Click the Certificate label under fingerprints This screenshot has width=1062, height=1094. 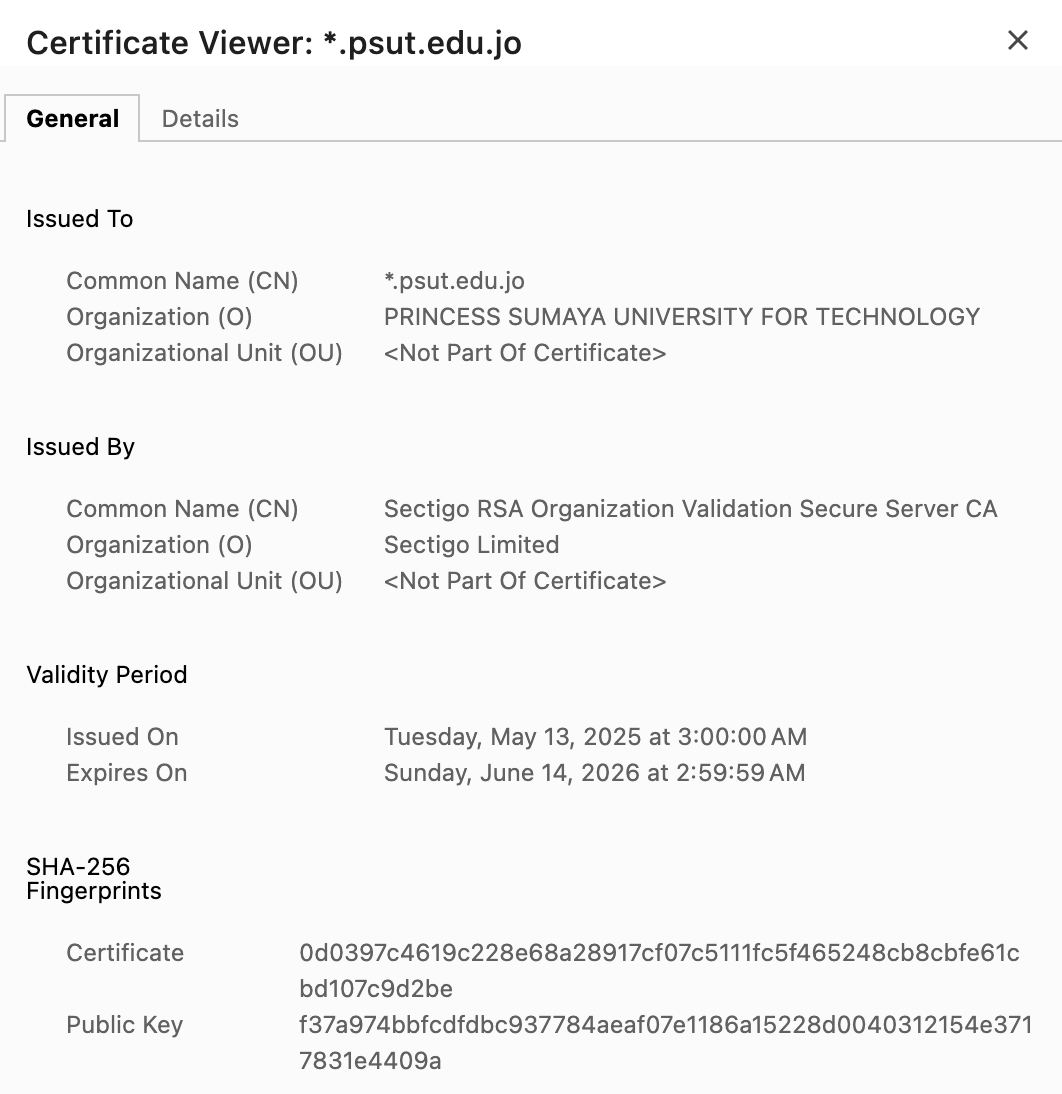[x=125, y=953]
